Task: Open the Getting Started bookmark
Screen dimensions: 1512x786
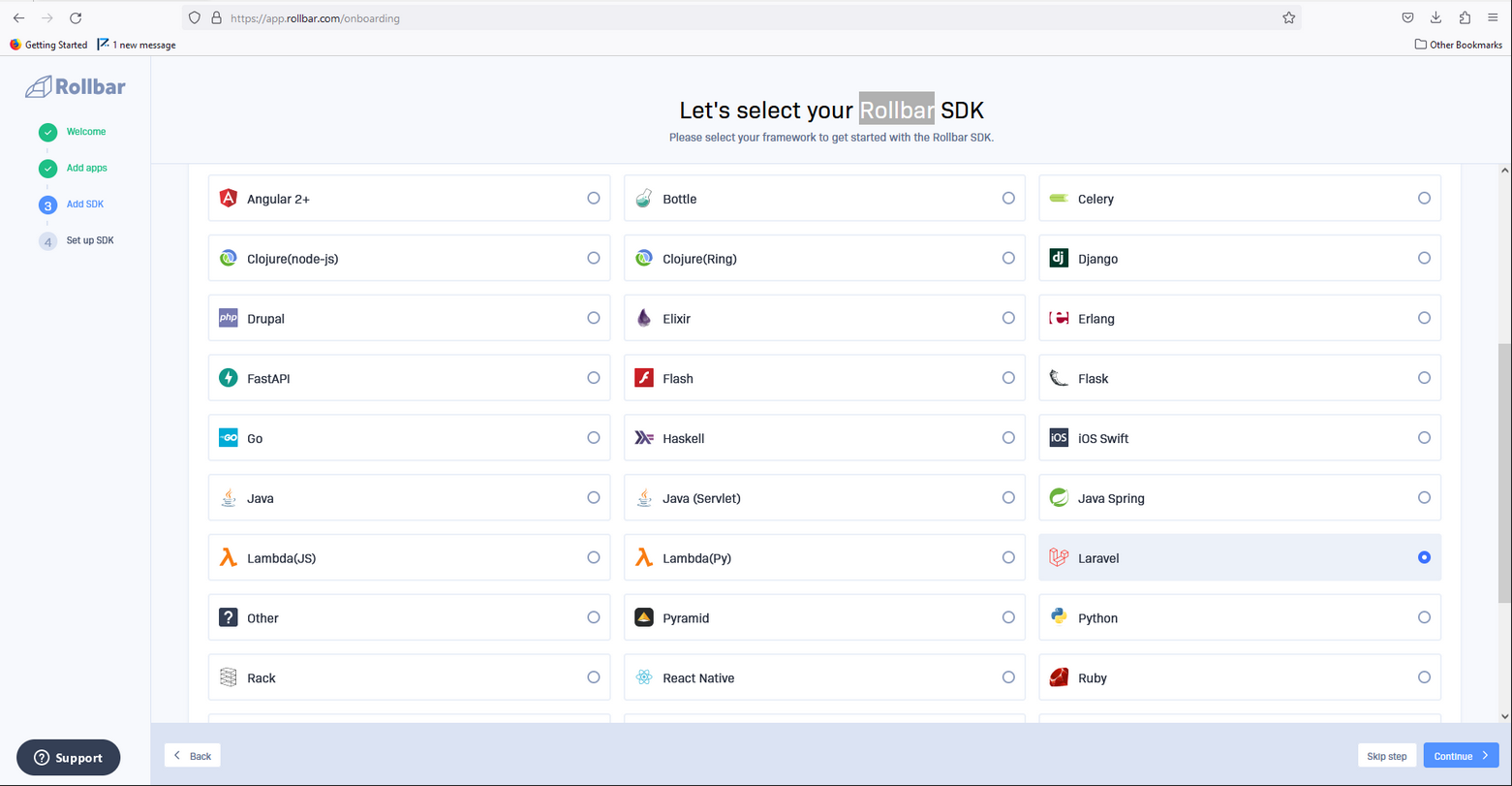Action: click(x=48, y=45)
